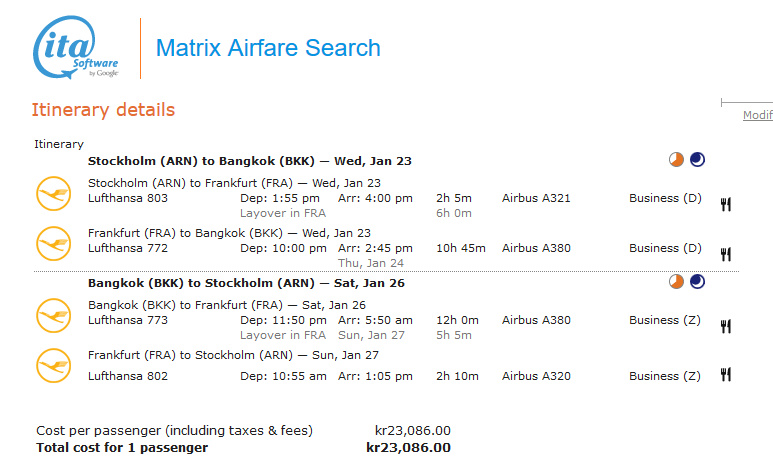Image resolution: width=773 pixels, height=466 pixels.
Task: Click Lufthansa logo for flight 803
Action: pos(53,192)
